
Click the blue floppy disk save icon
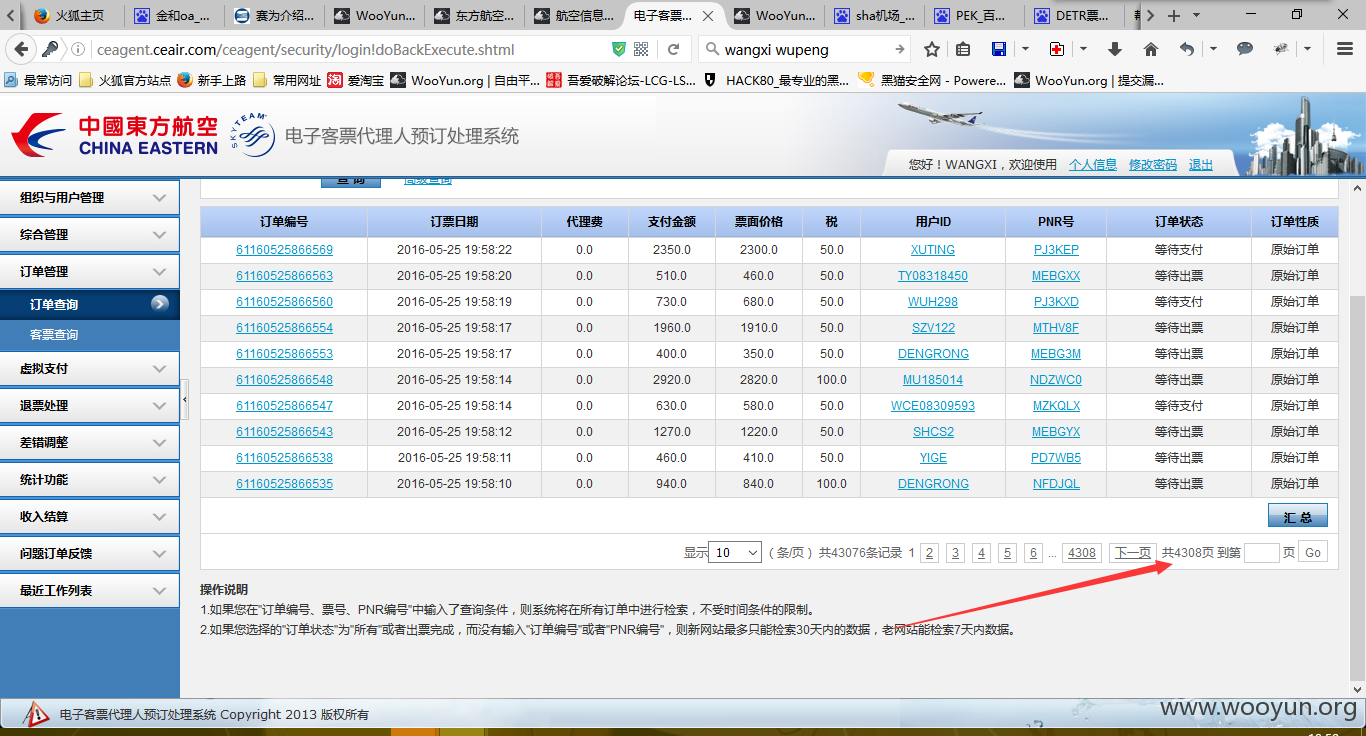tap(998, 49)
